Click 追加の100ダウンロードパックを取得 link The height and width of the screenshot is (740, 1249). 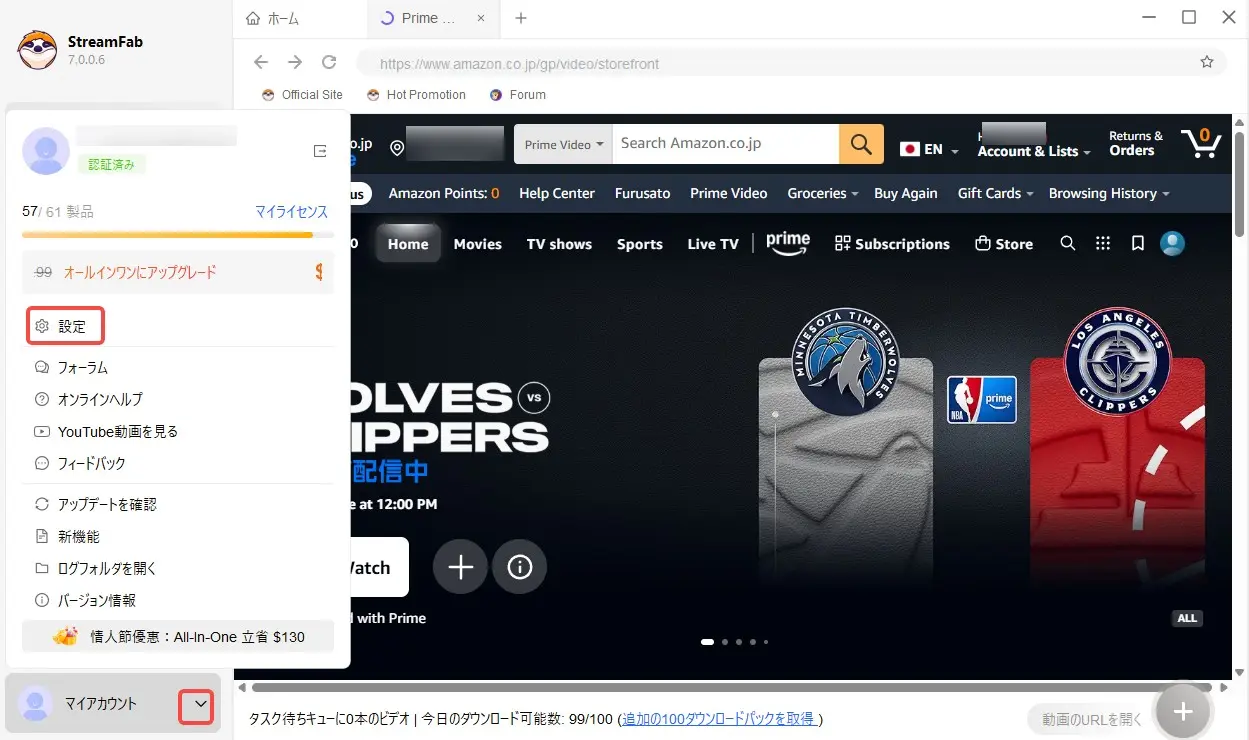(x=720, y=719)
